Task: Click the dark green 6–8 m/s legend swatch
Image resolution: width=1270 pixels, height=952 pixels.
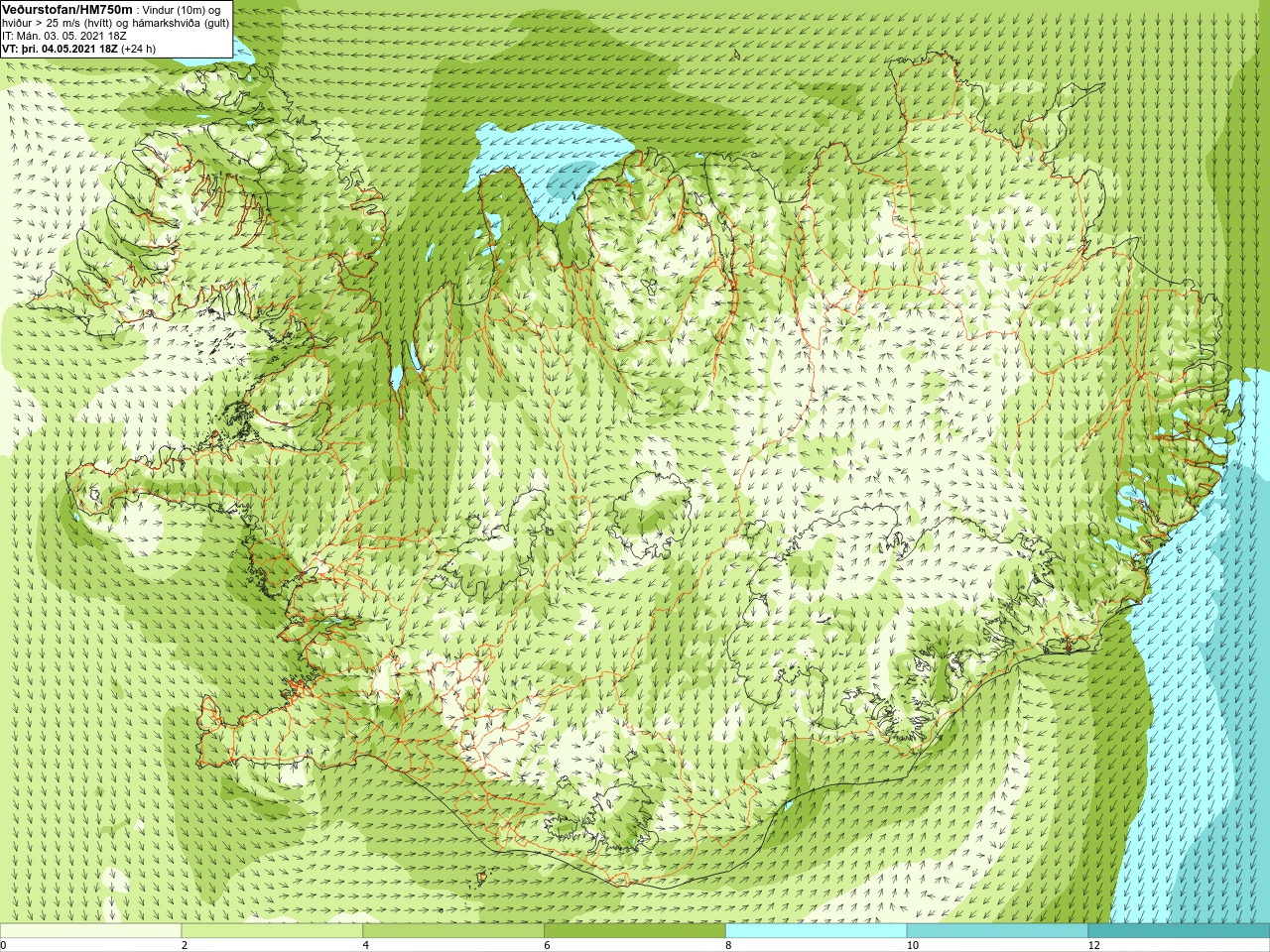Action: click(635, 931)
